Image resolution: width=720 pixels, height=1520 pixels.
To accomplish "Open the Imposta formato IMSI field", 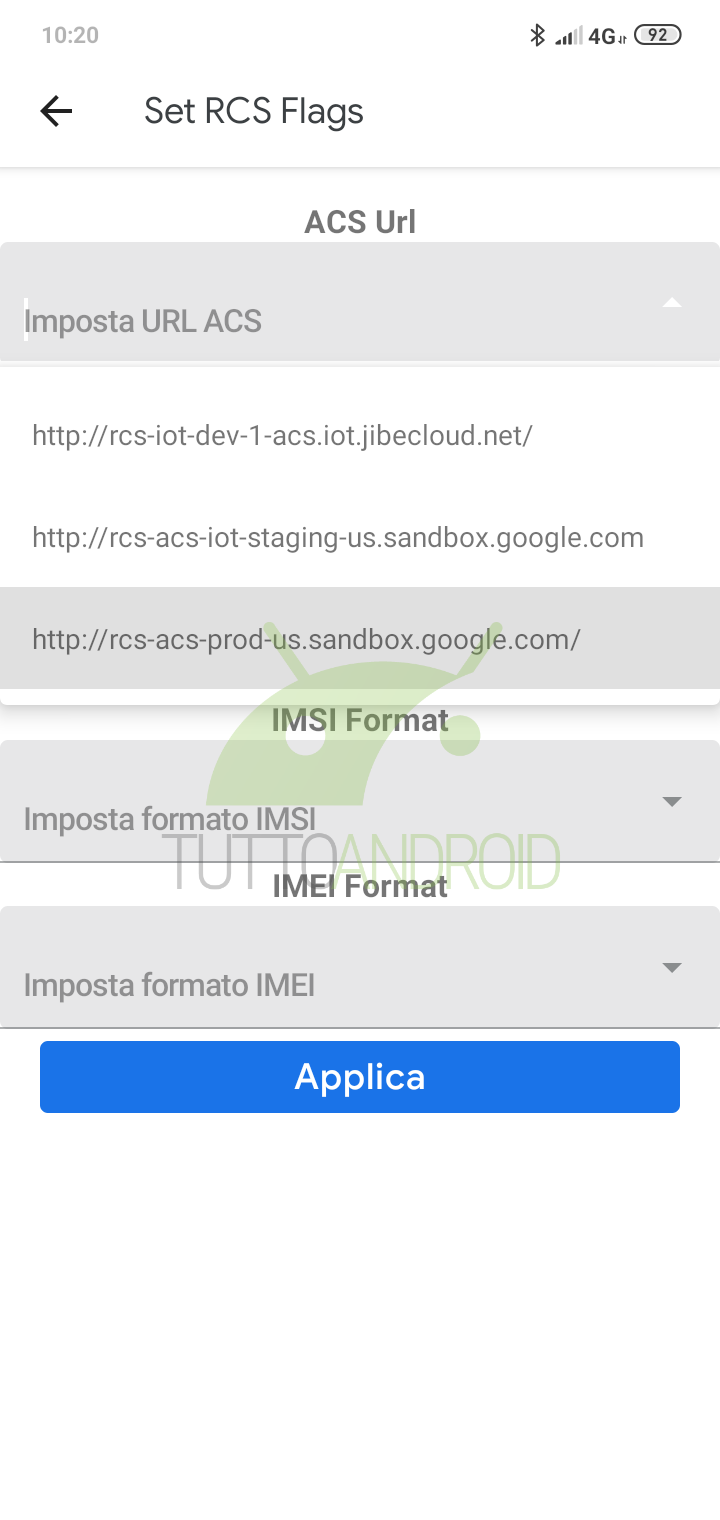I will click(x=360, y=801).
